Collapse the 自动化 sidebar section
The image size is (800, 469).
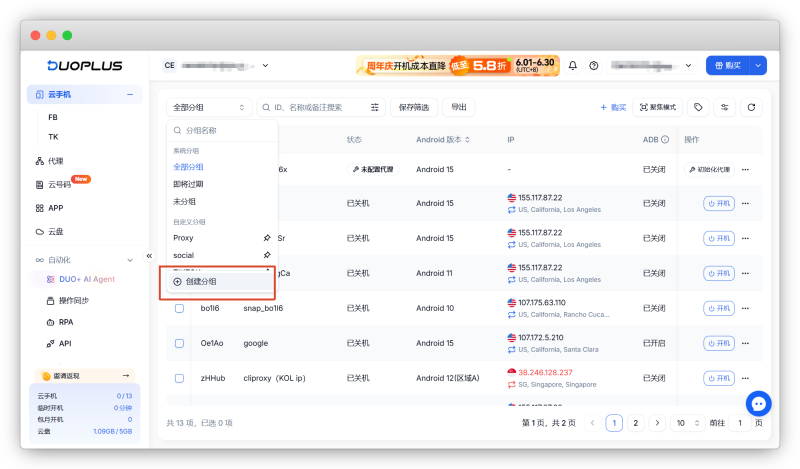pos(130,260)
